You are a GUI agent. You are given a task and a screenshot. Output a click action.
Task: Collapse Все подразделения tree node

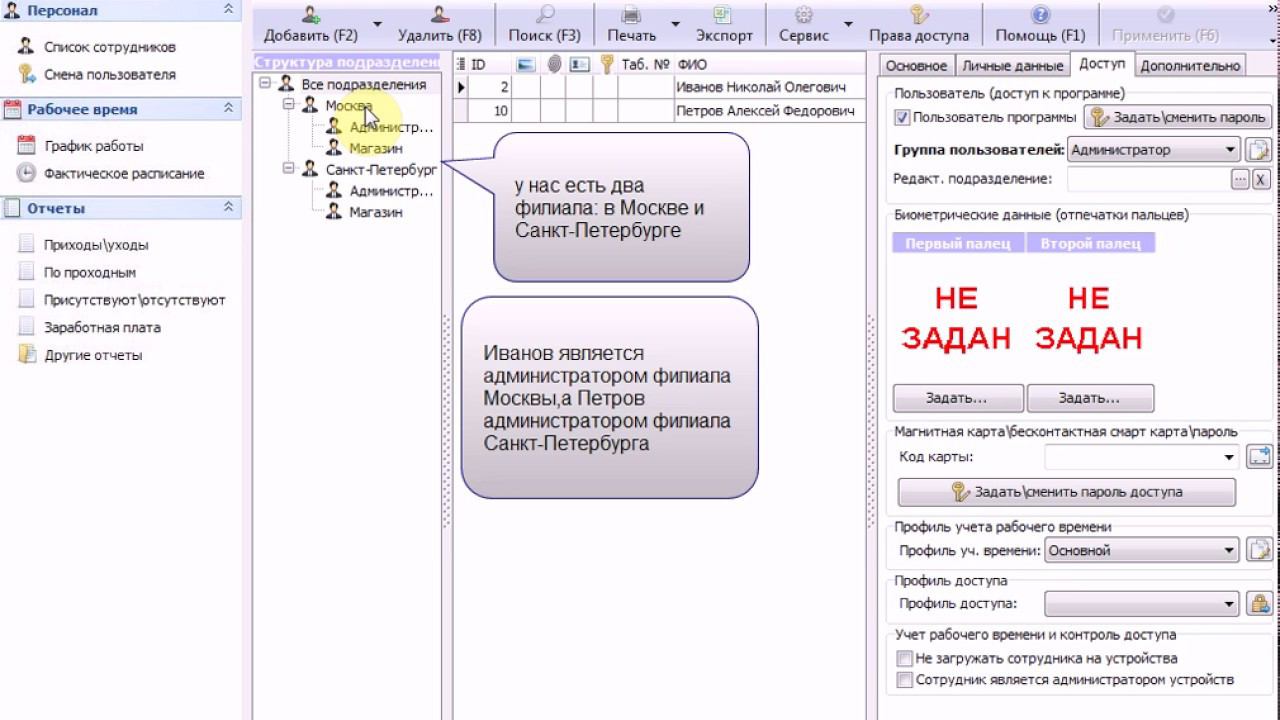(265, 84)
